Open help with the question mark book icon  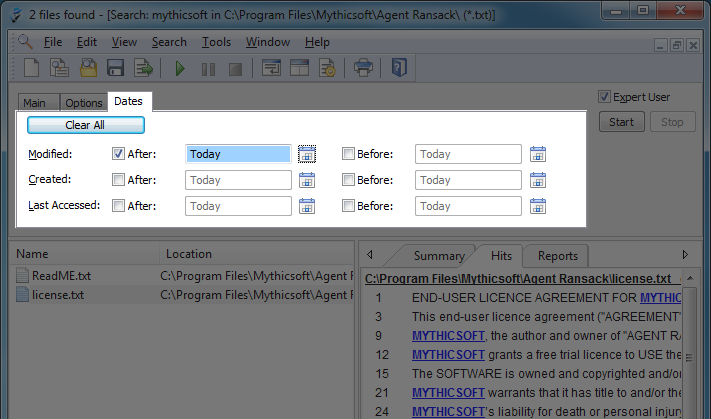pos(399,69)
